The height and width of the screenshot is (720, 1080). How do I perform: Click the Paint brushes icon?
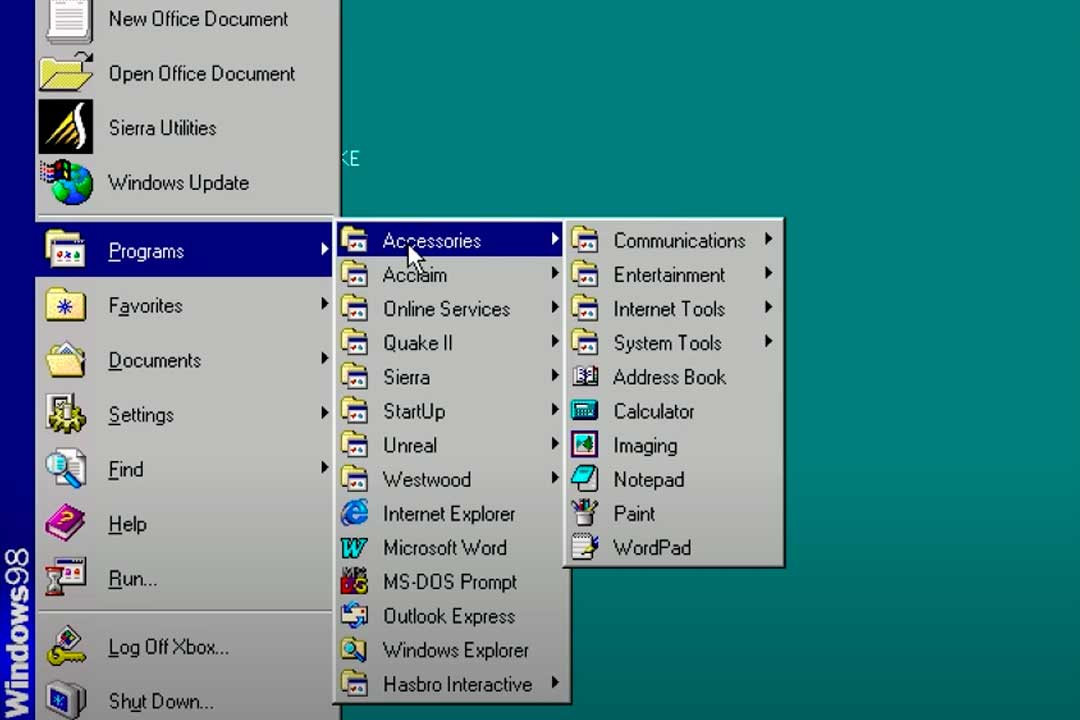(585, 513)
